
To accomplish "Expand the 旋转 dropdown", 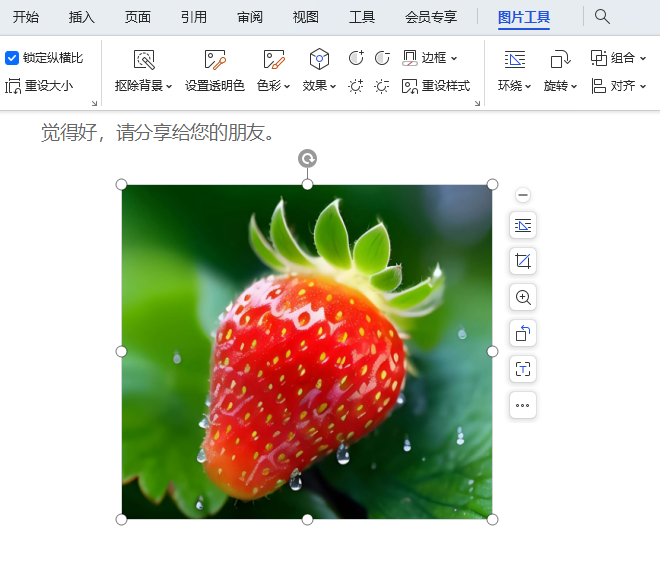I will (574, 86).
